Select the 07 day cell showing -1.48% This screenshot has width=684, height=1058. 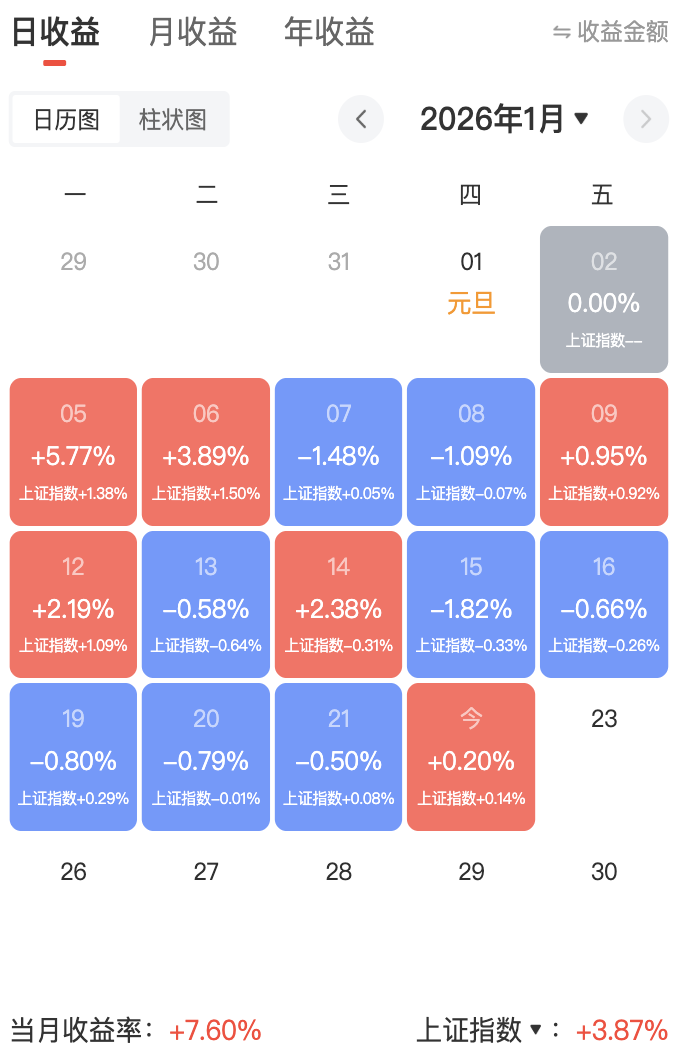[x=339, y=452]
